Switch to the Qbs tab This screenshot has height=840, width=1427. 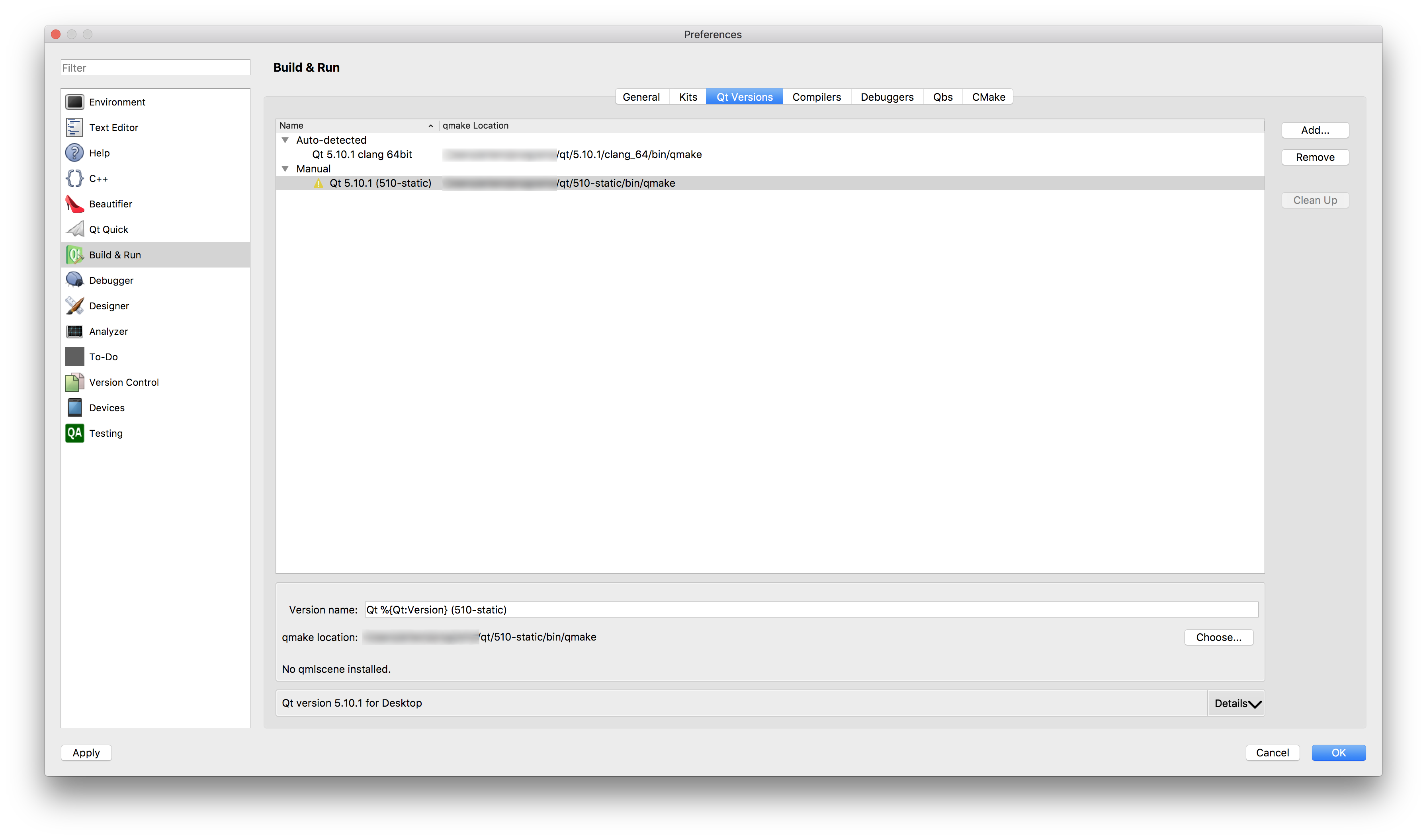click(x=943, y=97)
